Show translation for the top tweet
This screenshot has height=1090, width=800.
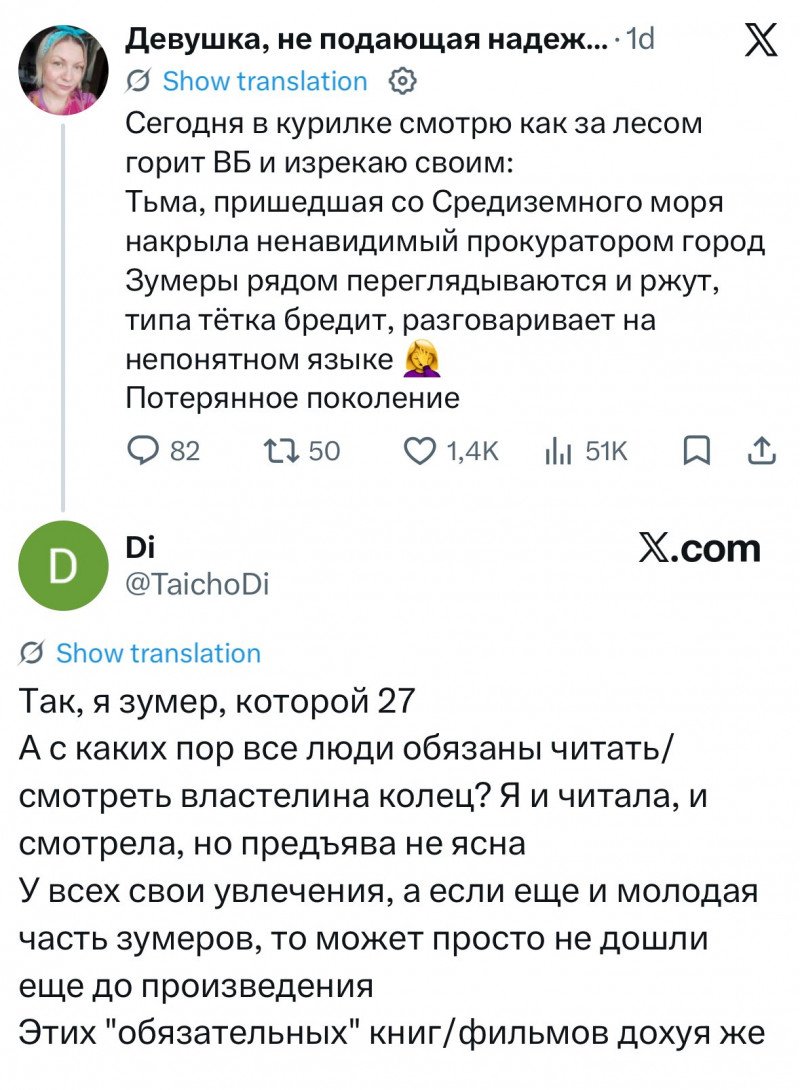[x=265, y=81]
